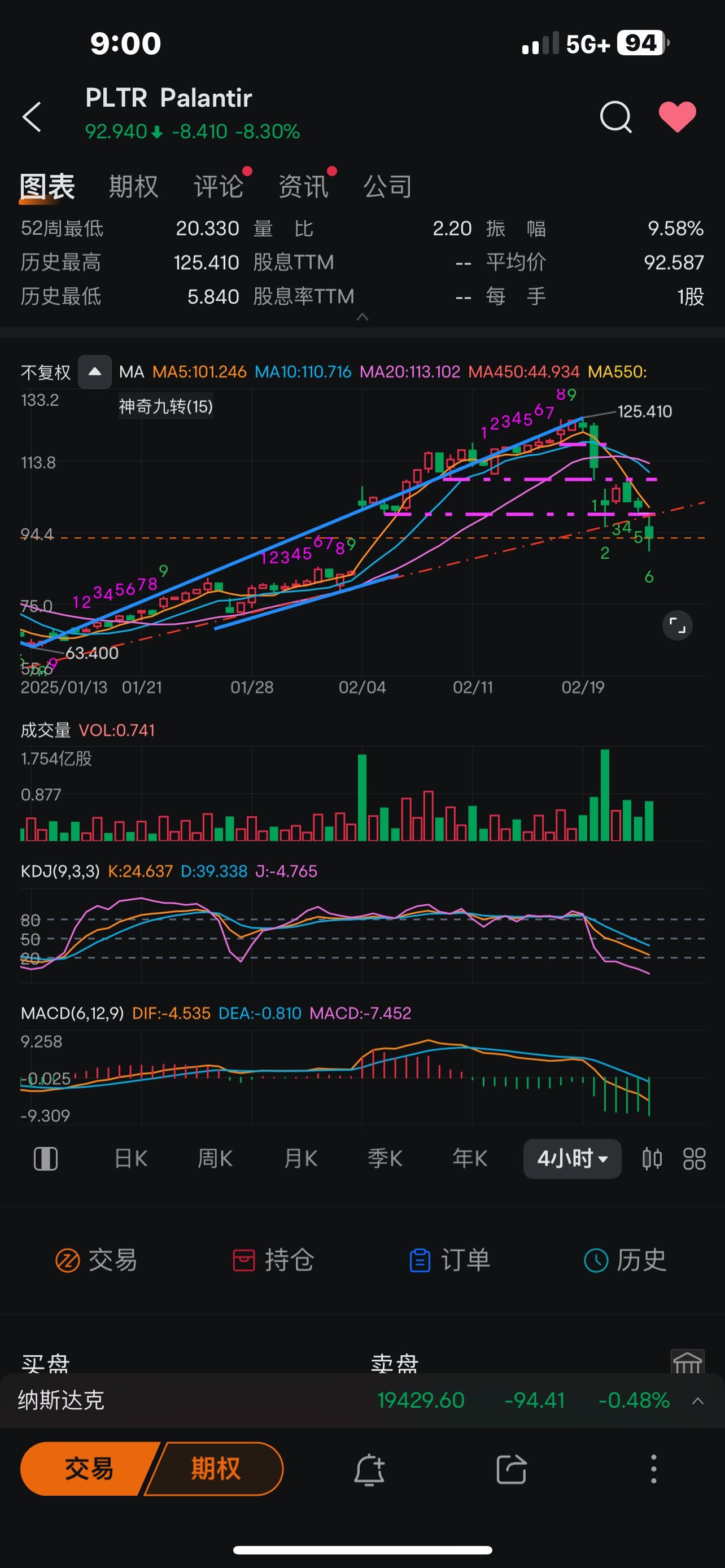Go back with the left arrow

[x=32, y=116]
